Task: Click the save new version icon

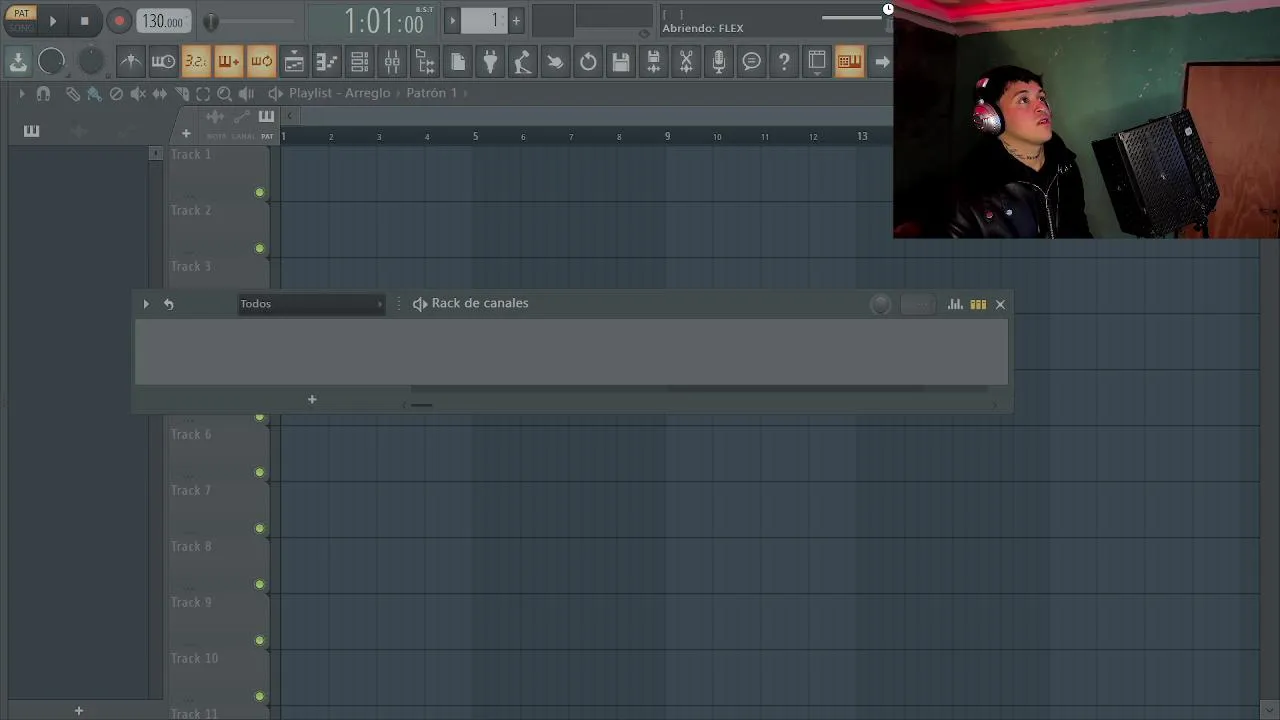Action: point(653,62)
